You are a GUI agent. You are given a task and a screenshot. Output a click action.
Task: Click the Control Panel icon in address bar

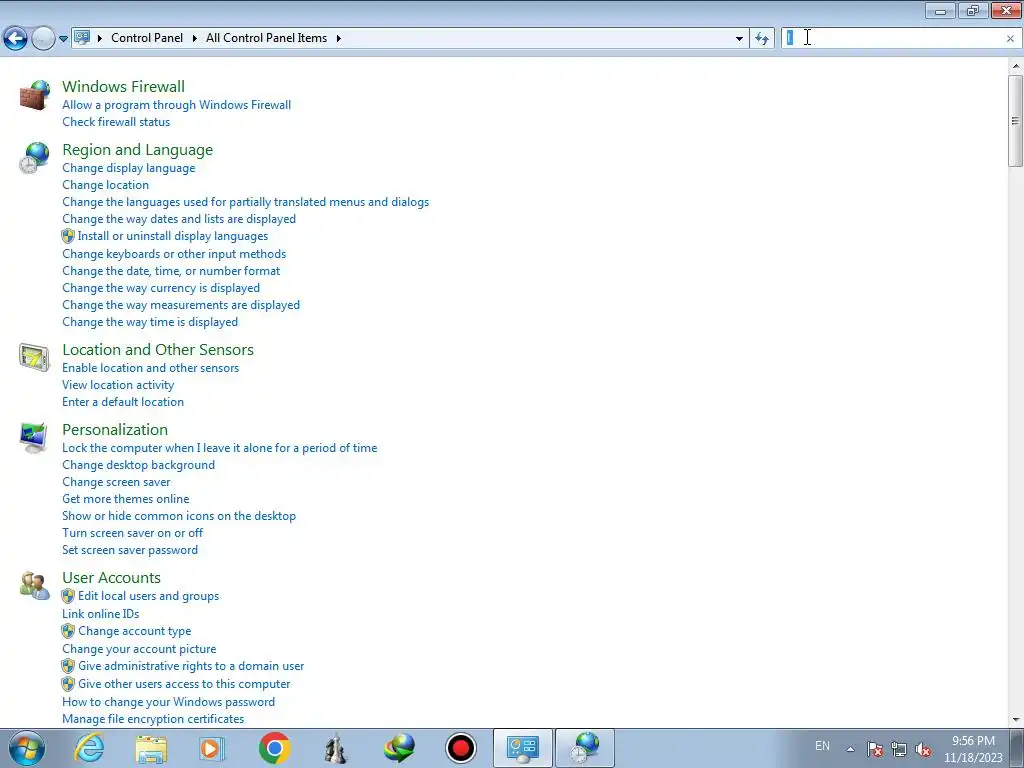coord(82,38)
